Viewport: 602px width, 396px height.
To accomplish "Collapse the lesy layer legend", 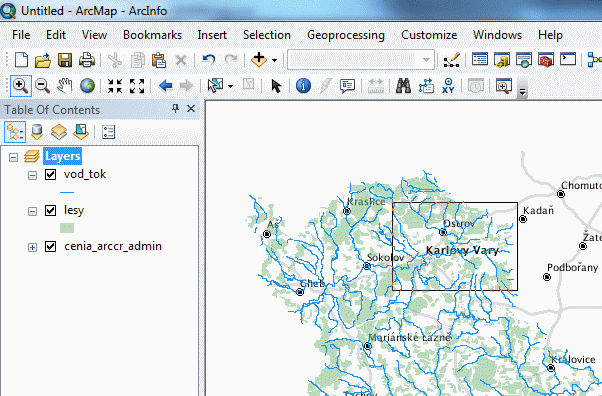I will point(33,211).
